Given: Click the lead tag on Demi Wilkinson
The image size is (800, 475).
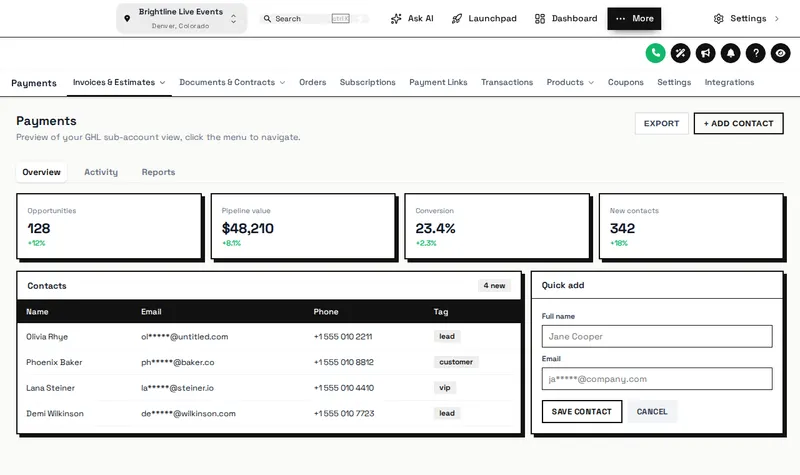Looking at the screenshot, I should click(447, 413).
